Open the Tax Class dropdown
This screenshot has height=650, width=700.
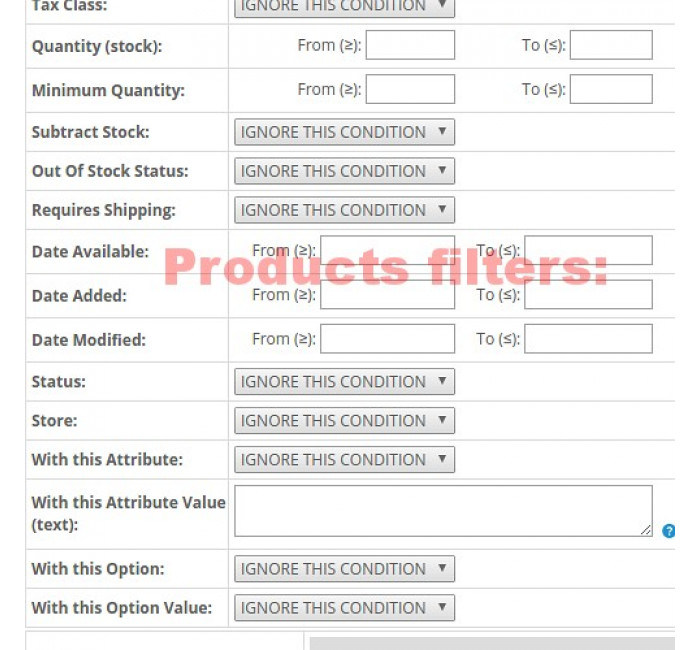tap(344, 7)
